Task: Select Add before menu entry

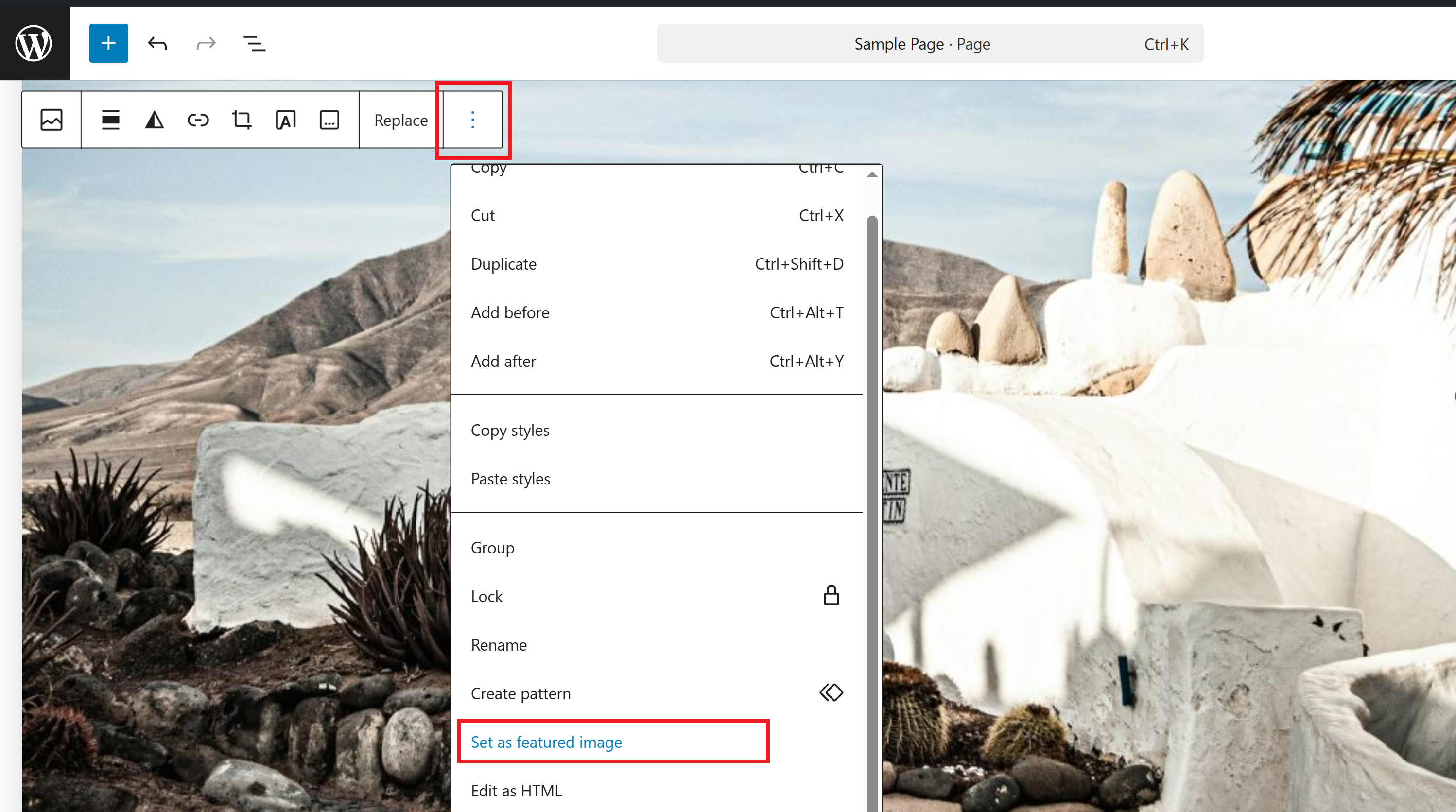Action: pyautogui.click(x=657, y=312)
